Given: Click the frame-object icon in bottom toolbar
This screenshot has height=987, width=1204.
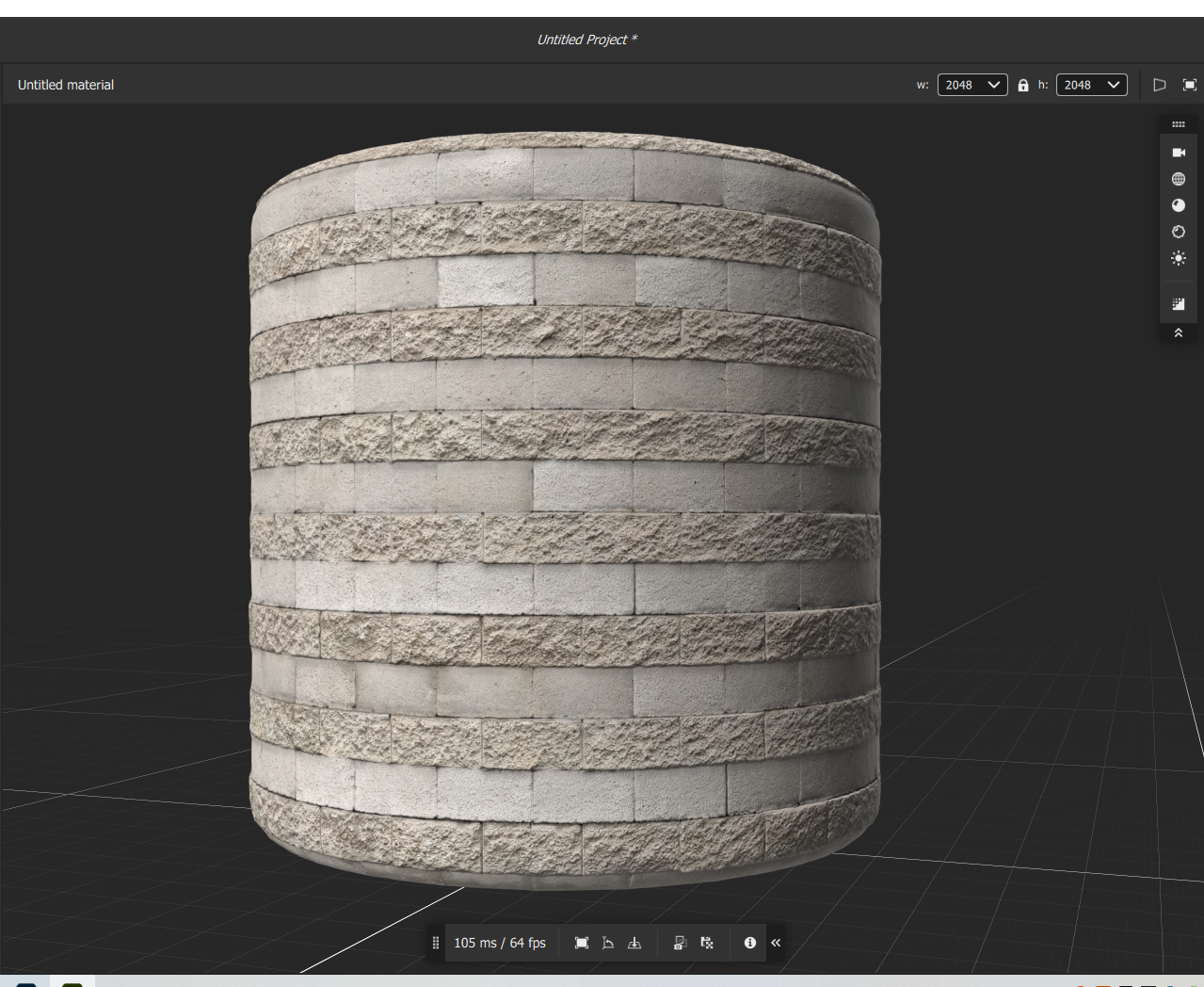Looking at the screenshot, I should (582, 943).
